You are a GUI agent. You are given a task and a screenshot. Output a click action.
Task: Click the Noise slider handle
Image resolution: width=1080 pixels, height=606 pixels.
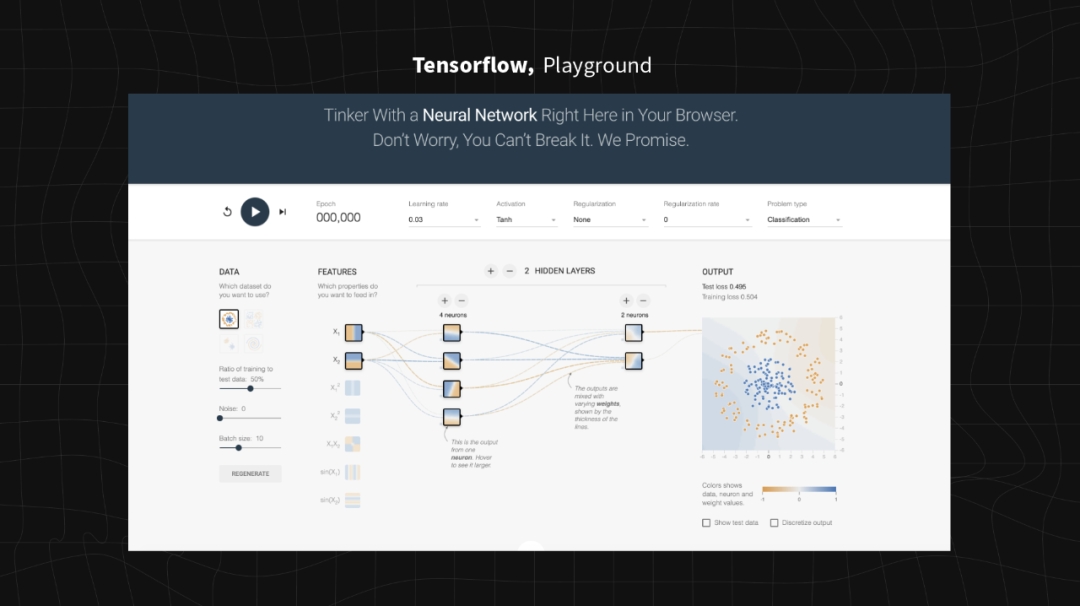coord(220,418)
